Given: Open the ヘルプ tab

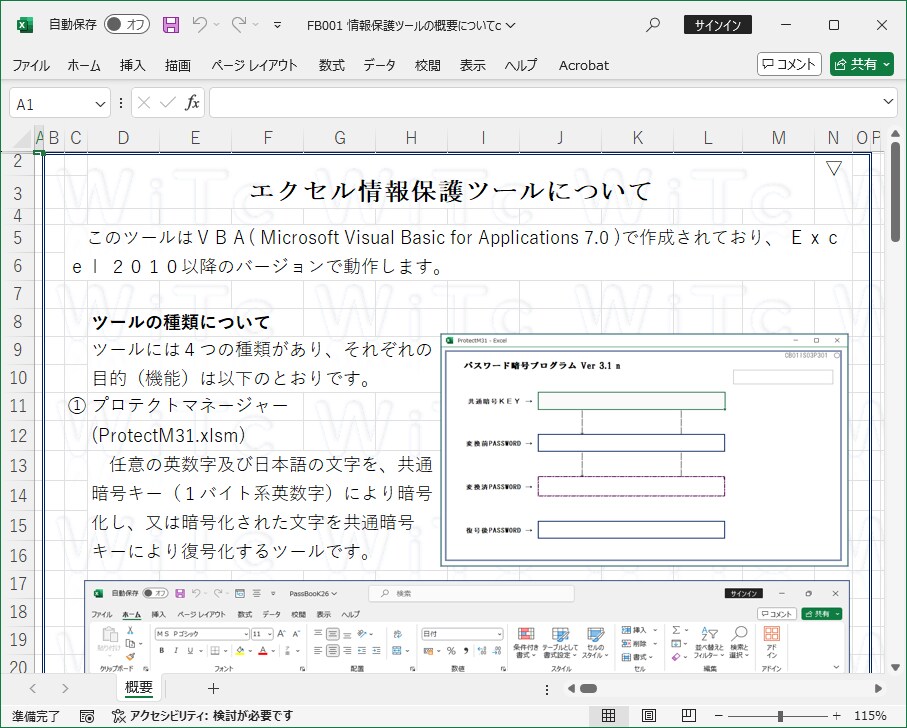Looking at the screenshot, I should click(x=521, y=65).
